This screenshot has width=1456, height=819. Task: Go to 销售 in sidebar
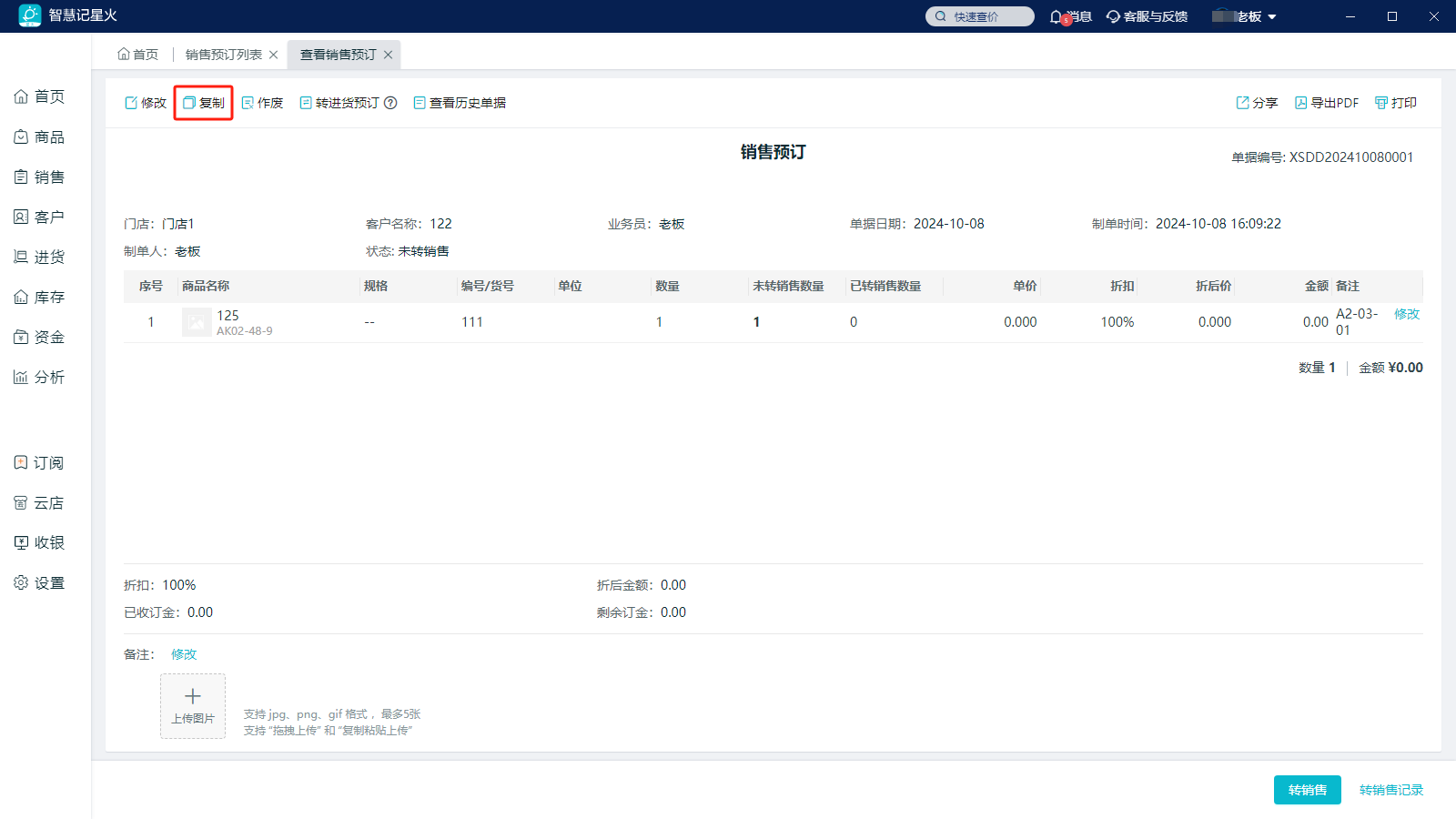click(39, 177)
